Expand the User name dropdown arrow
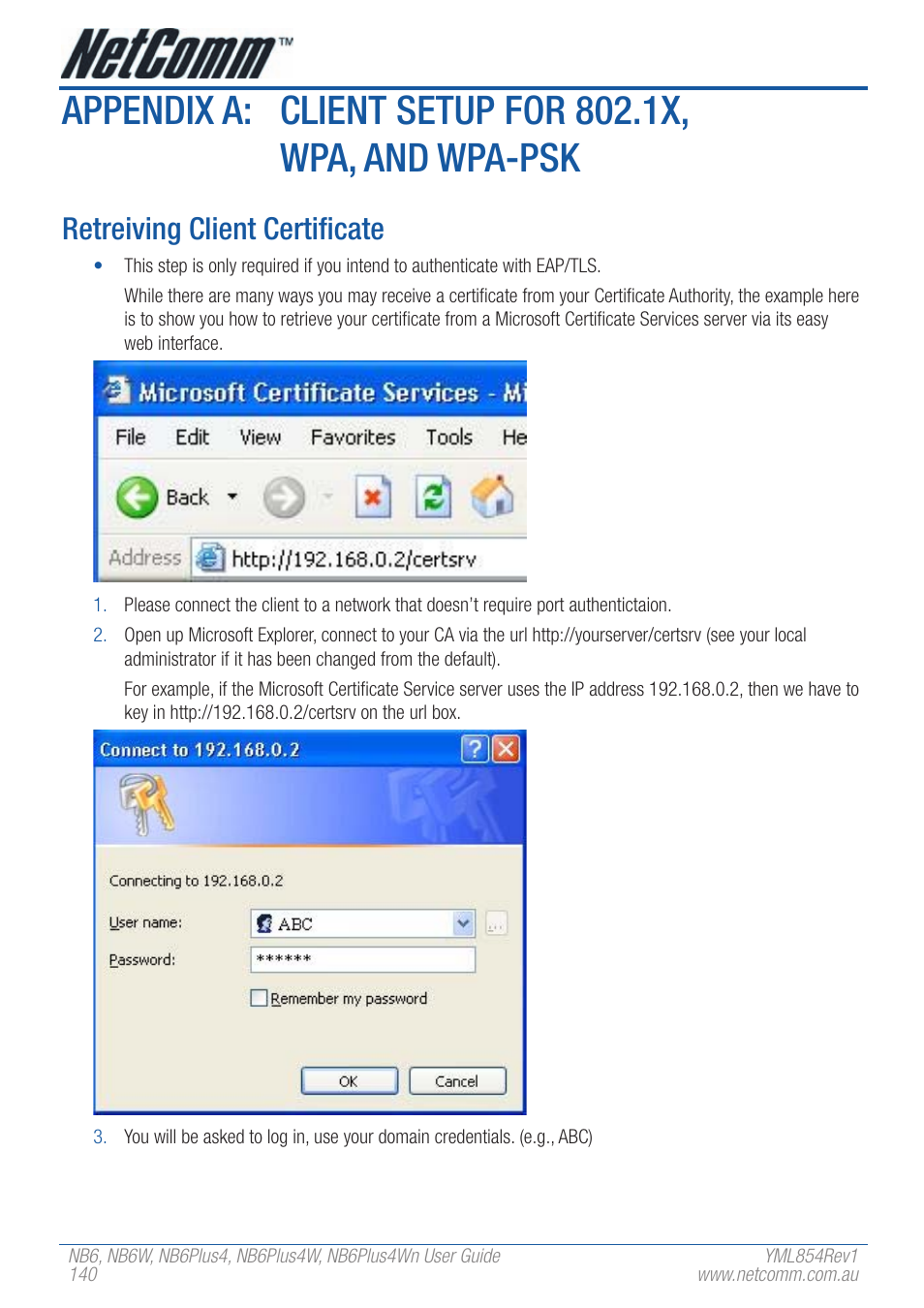Screen dimensions: 924x1308 (464, 923)
